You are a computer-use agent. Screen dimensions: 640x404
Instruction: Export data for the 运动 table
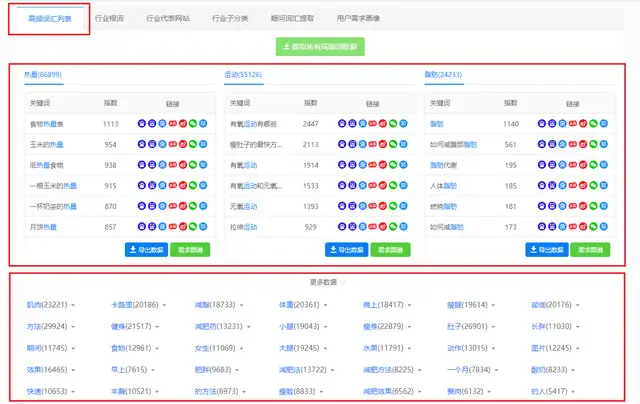point(347,250)
